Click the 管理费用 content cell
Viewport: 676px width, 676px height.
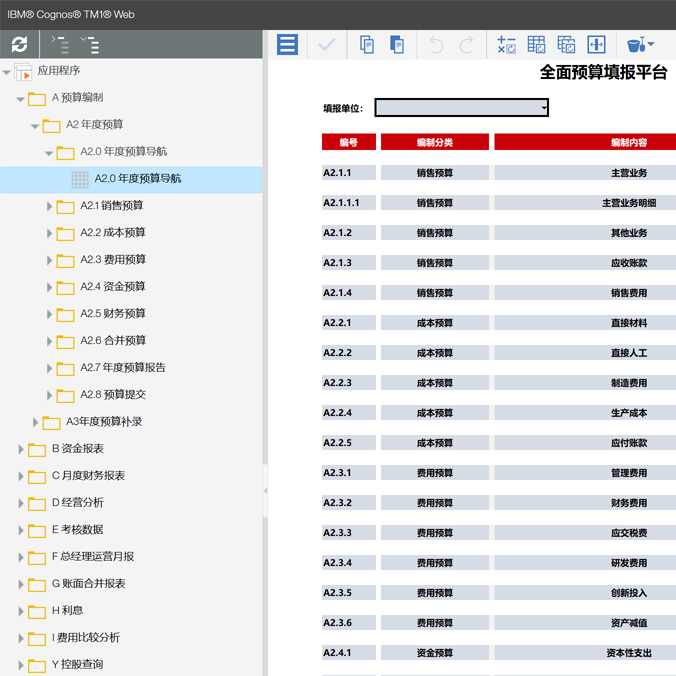(x=585, y=473)
